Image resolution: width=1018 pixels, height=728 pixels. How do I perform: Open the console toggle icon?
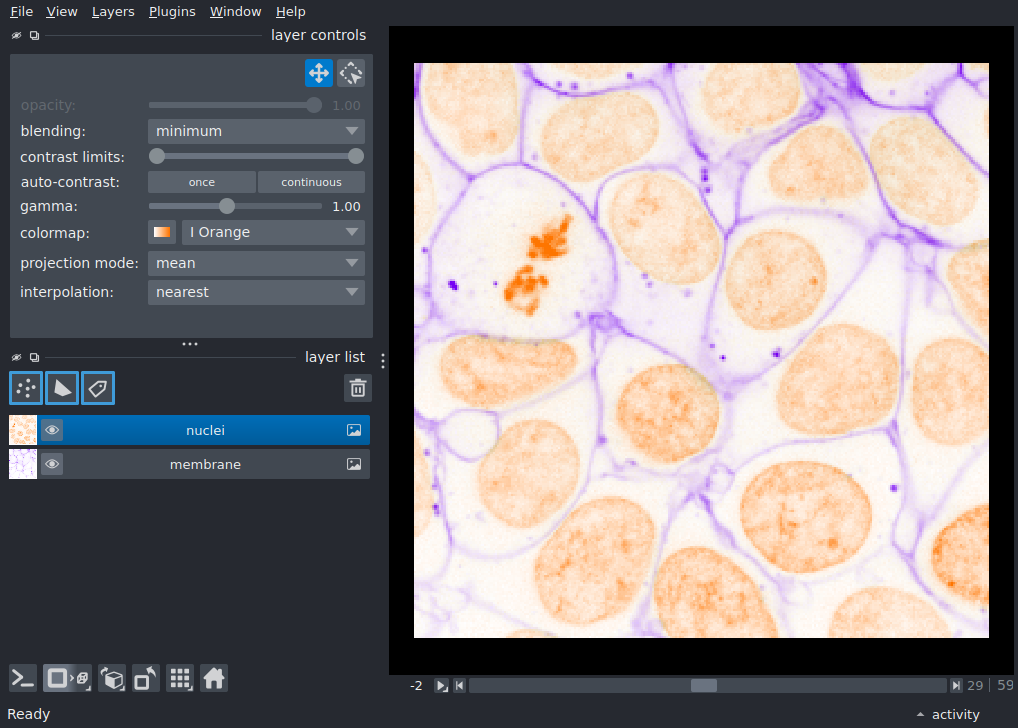[x=23, y=679]
